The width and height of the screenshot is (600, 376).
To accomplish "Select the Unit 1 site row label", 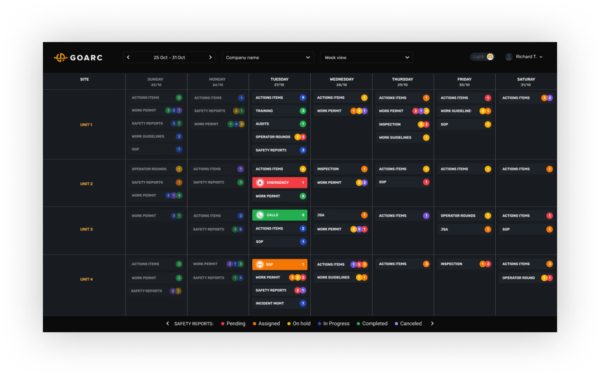I will (86, 125).
